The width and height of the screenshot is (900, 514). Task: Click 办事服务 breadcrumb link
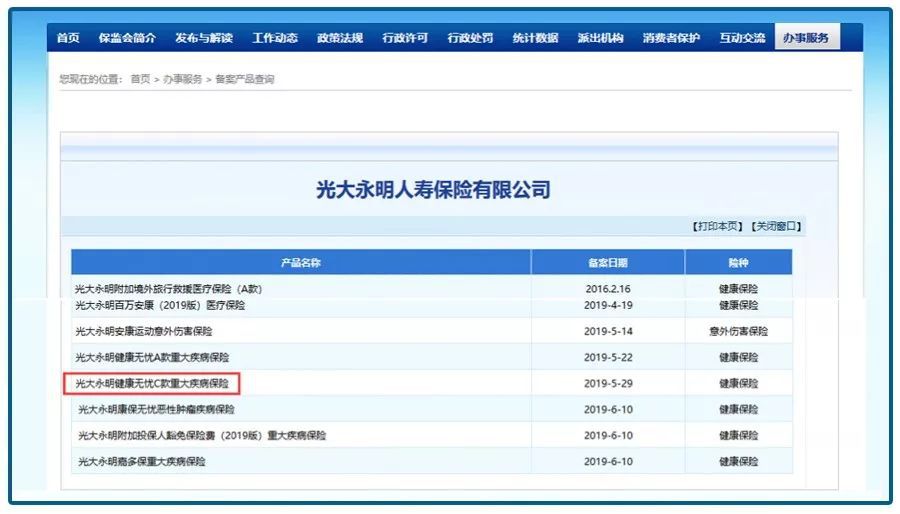point(183,79)
